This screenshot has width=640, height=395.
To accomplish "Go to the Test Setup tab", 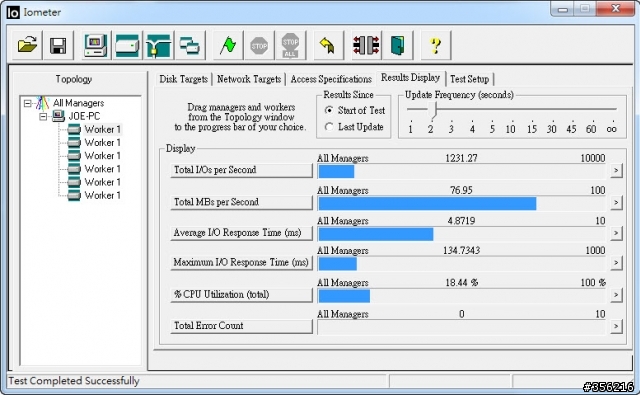I will pos(469,79).
